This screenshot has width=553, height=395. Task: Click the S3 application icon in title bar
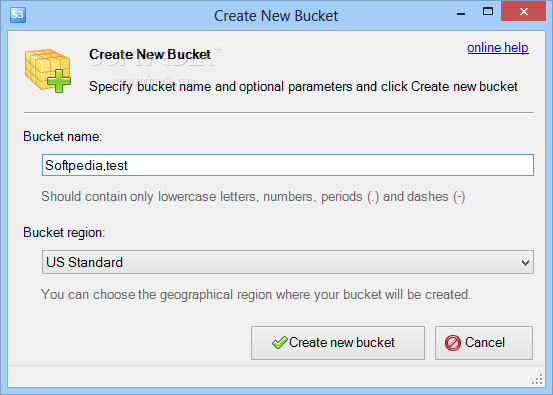pyautogui.click(x=18, y=15)
